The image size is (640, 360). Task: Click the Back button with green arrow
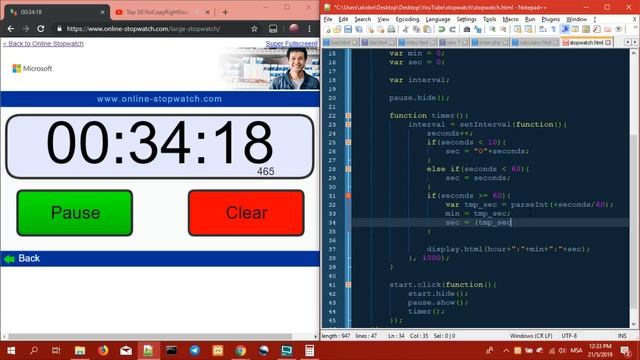[x=22, y=258]
